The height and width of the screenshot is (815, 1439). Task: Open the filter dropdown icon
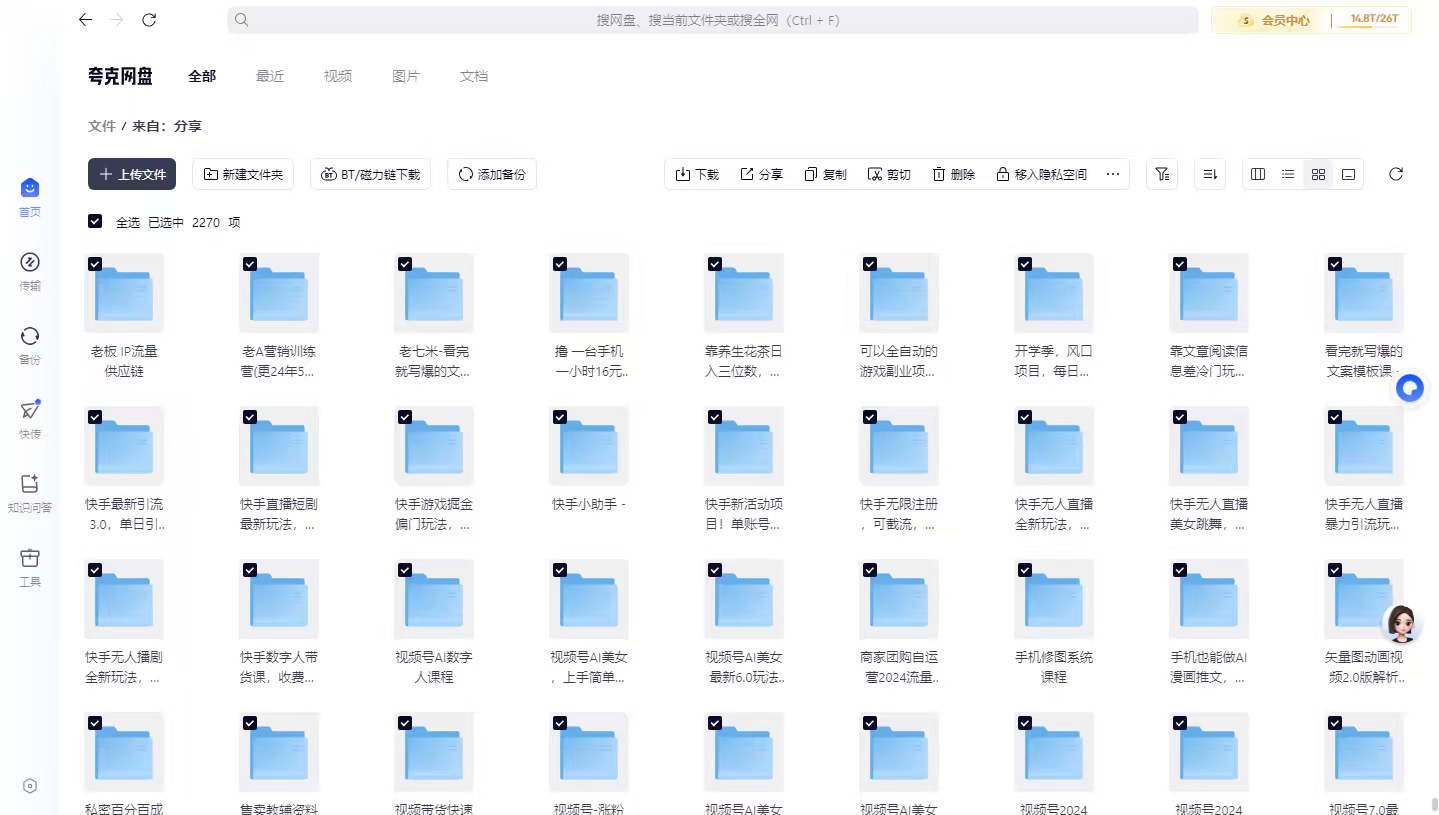[x=1161, y=174]
